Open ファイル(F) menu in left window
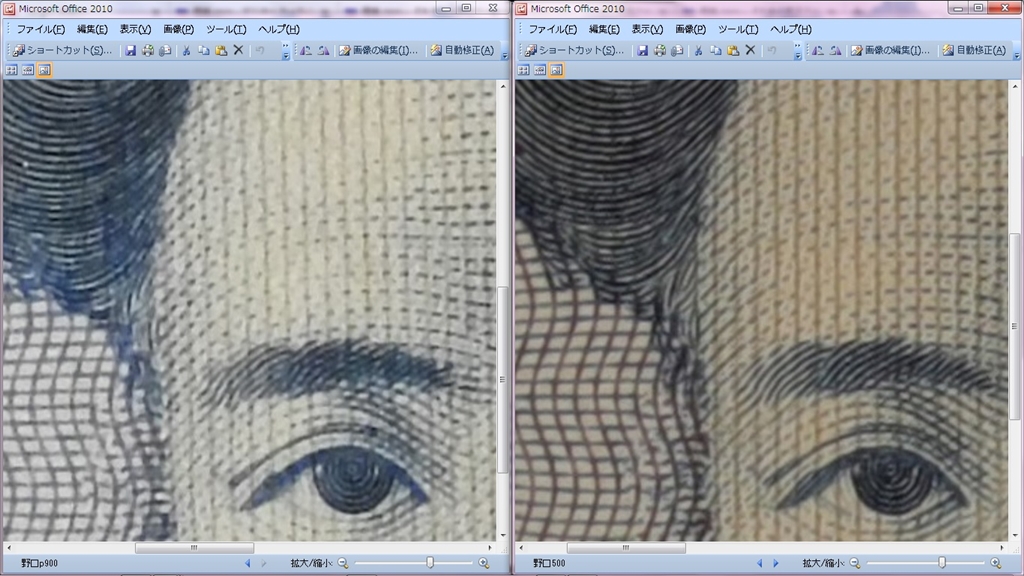 click(40, 29)
